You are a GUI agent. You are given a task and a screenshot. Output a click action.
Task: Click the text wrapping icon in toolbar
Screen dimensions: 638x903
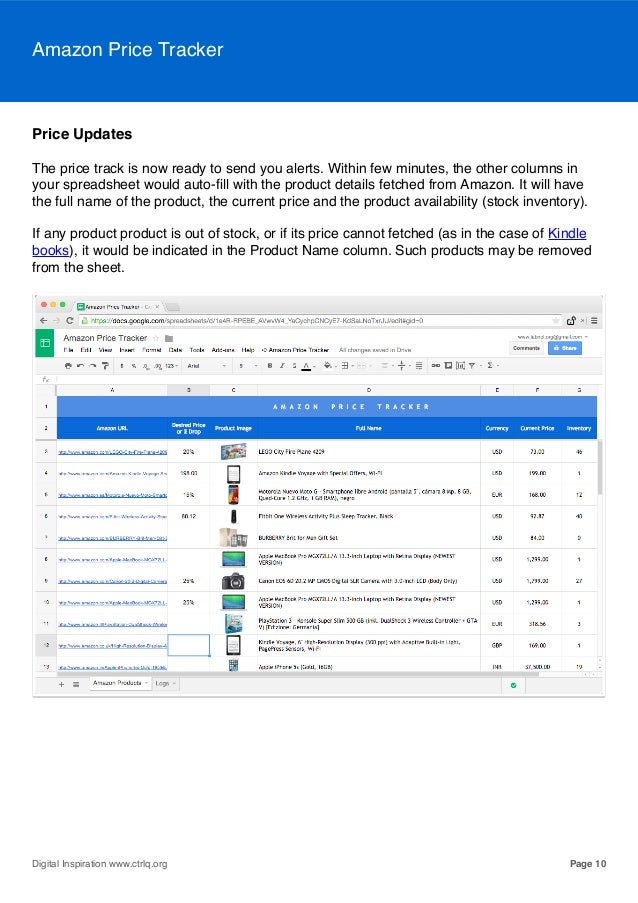pyautogui.click(x=419, y=366)
